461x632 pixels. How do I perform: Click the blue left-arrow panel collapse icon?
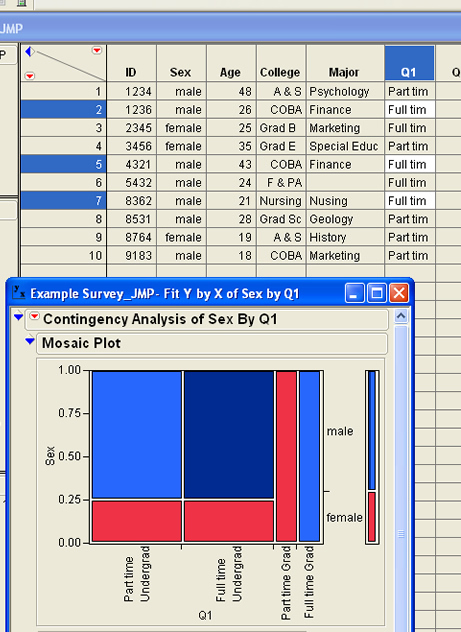click(29, 52)
